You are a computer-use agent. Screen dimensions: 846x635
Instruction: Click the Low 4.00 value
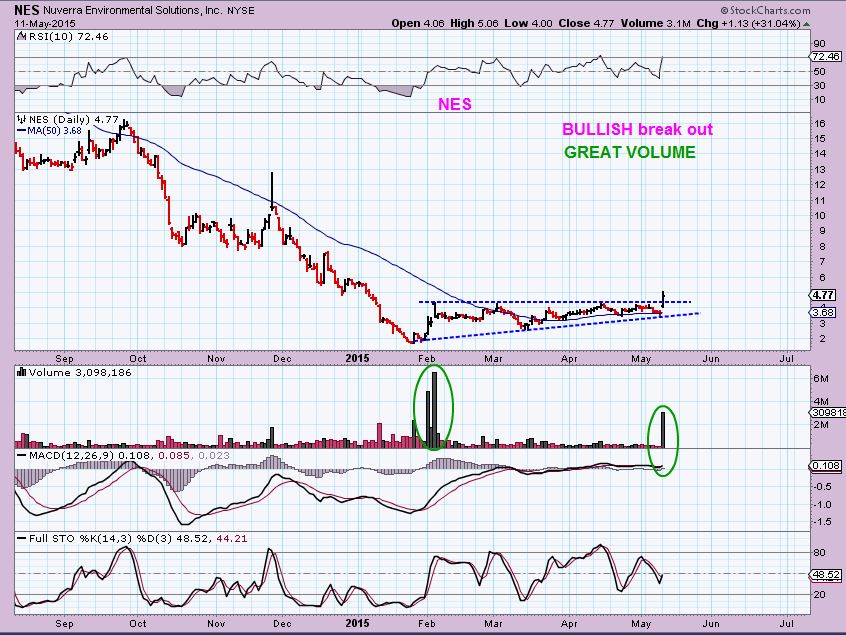(529, 23)
